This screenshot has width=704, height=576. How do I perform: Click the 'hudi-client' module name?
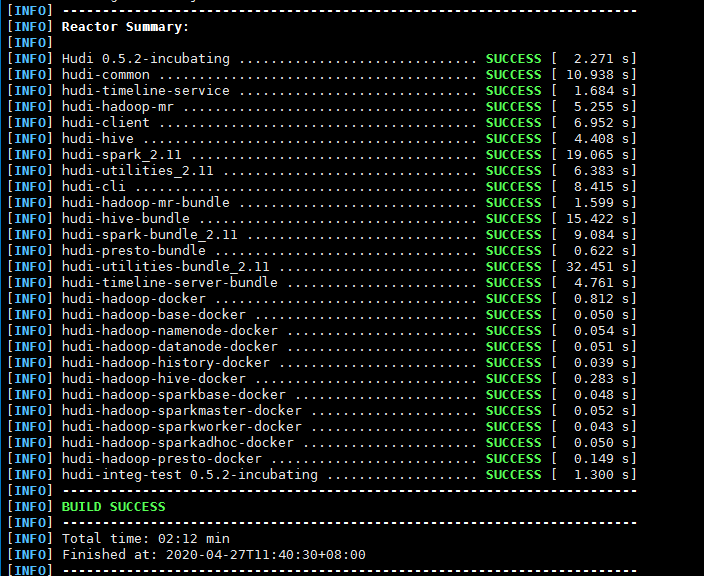tap(106, 123)
